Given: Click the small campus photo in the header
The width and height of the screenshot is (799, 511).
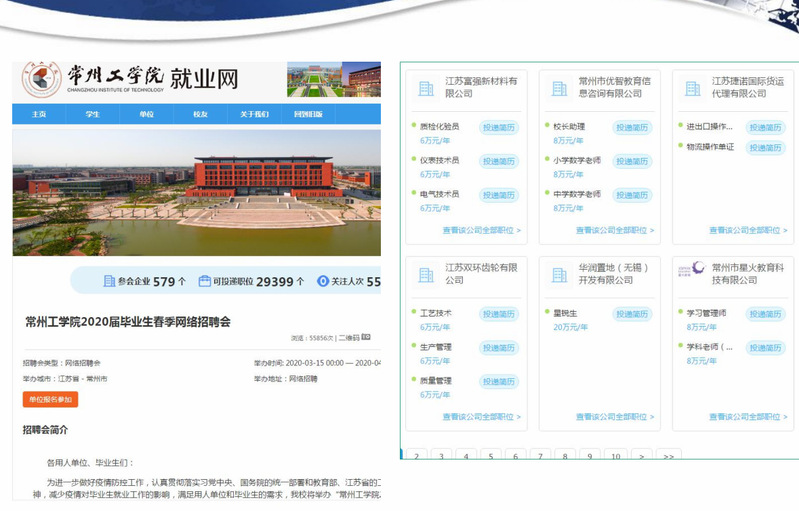Looking at the screenshot, I should 334,79.
